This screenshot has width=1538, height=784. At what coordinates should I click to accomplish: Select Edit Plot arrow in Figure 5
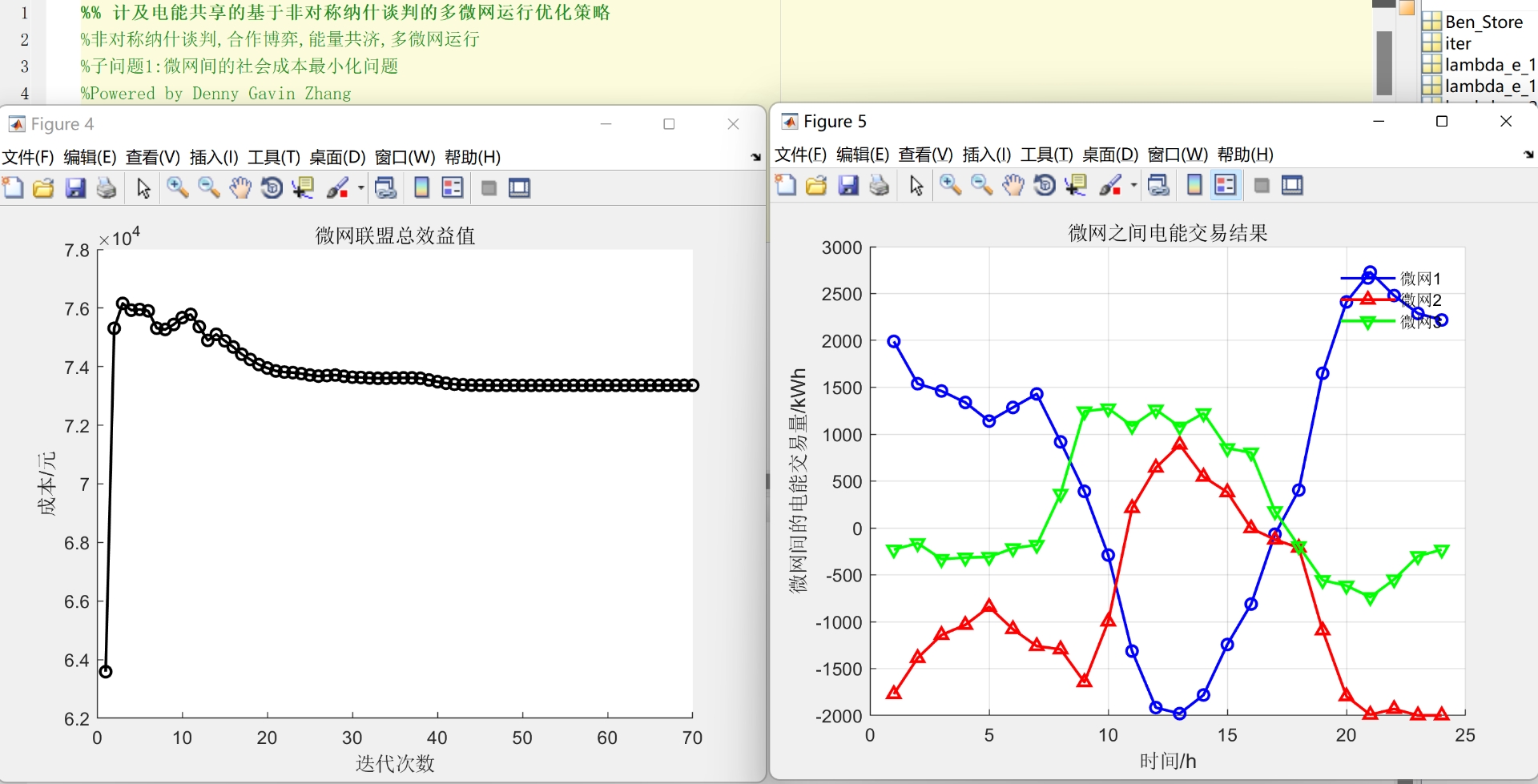click(916, 185)
